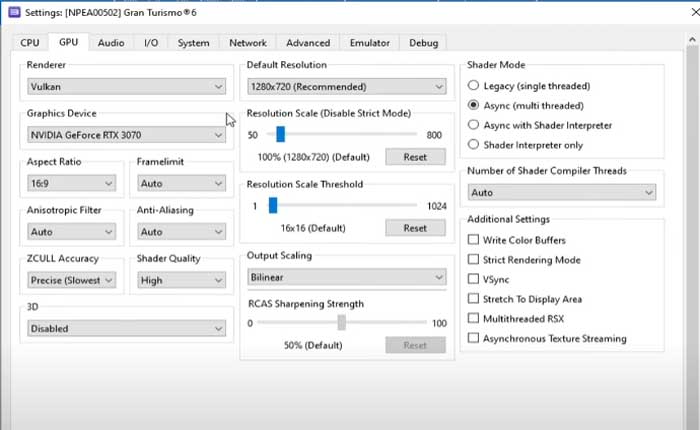
Task: Open the Framelimit dropdown
Action: point(182,184)
